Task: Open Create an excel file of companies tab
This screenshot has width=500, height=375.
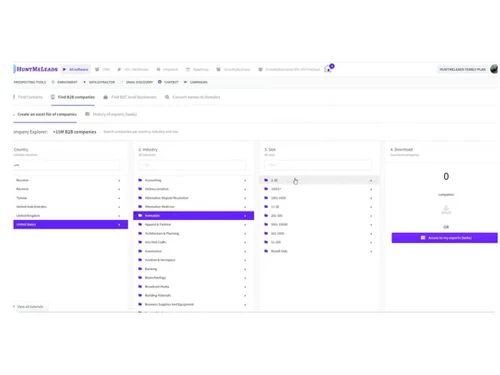Action: (x=45, y=114)
